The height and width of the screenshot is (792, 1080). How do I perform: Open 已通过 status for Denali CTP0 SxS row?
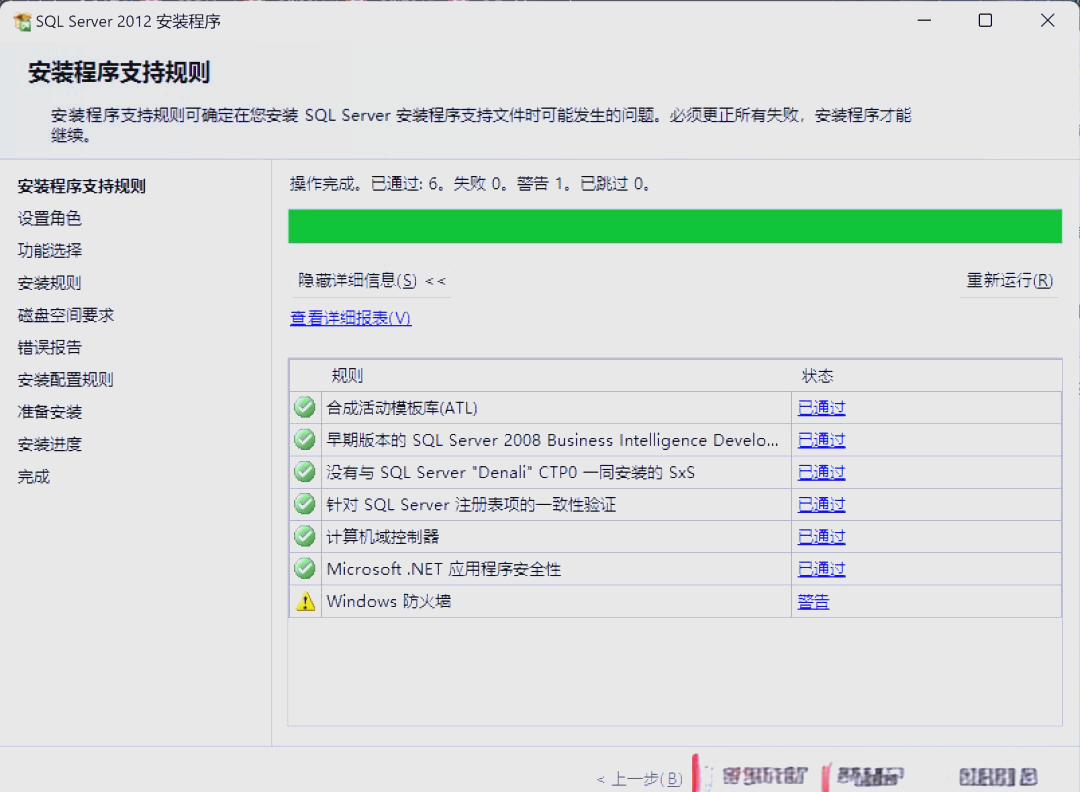(821, 472)
